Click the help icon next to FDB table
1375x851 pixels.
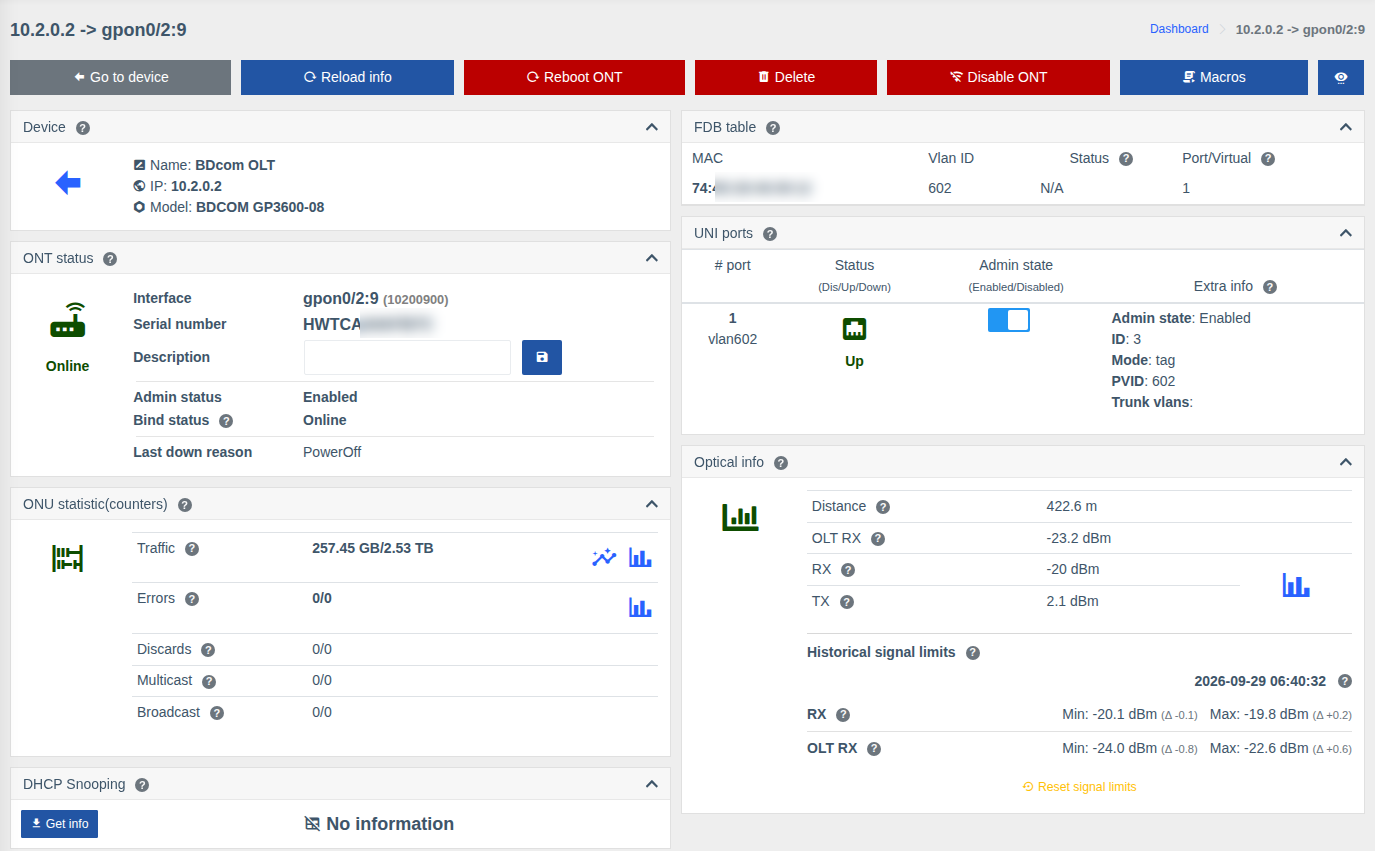773,128
